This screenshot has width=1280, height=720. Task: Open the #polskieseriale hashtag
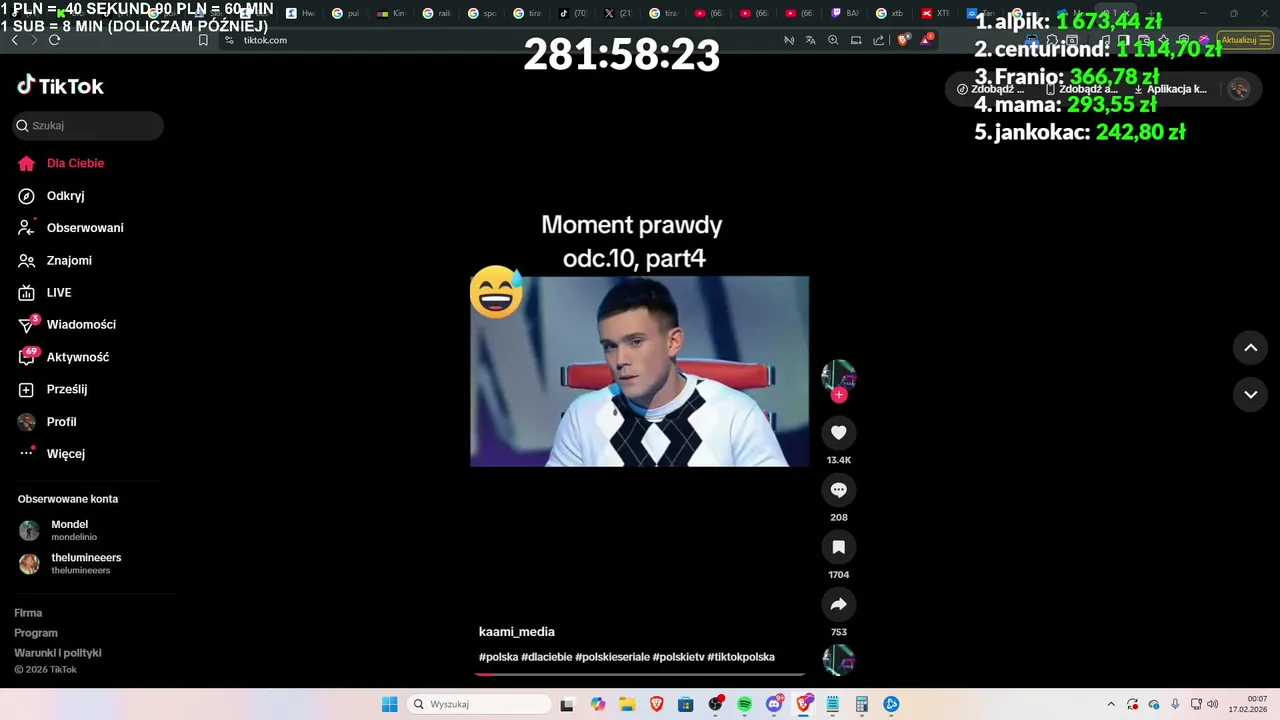pos(612,657)
